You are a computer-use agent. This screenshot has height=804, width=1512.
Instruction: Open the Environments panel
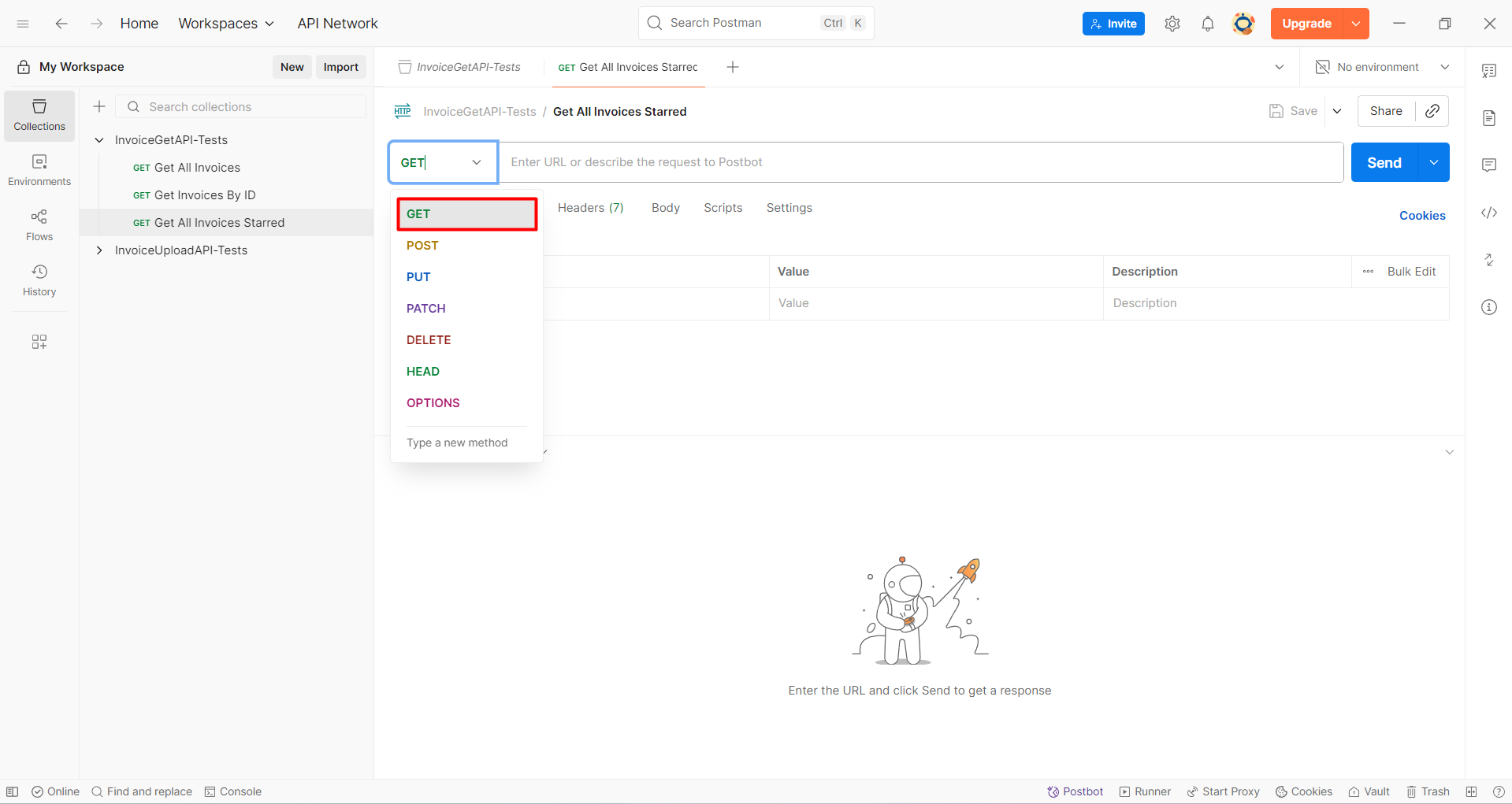(39, 169)
